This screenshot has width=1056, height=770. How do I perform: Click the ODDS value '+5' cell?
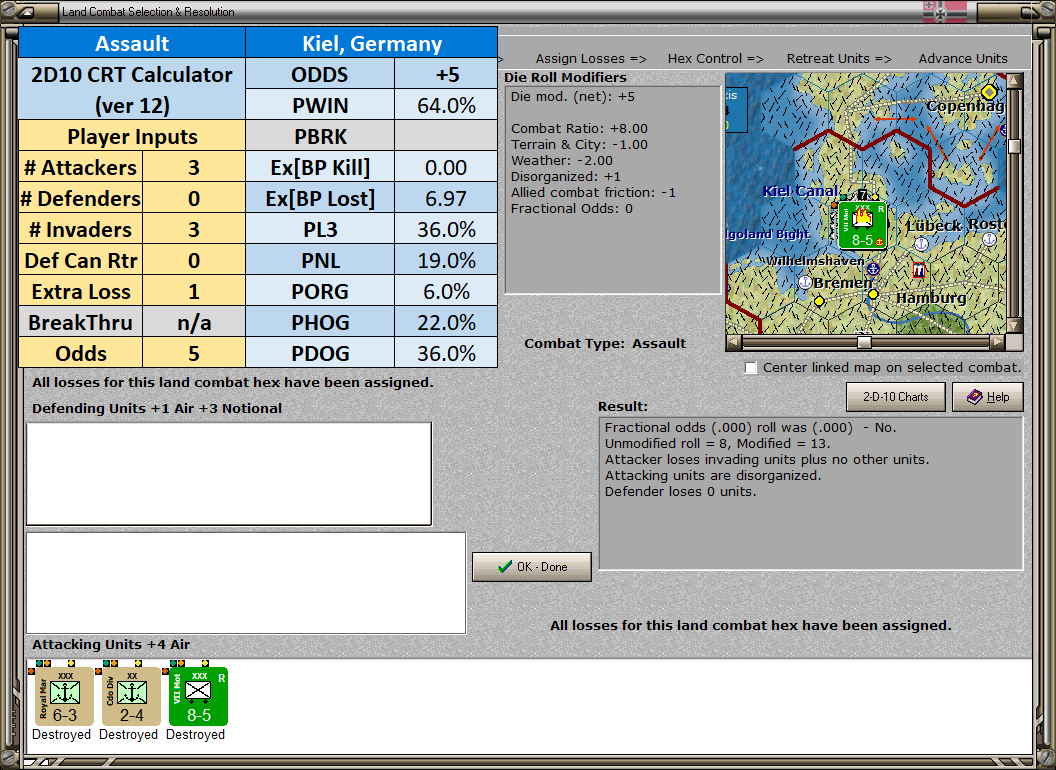tap(446, 74)
